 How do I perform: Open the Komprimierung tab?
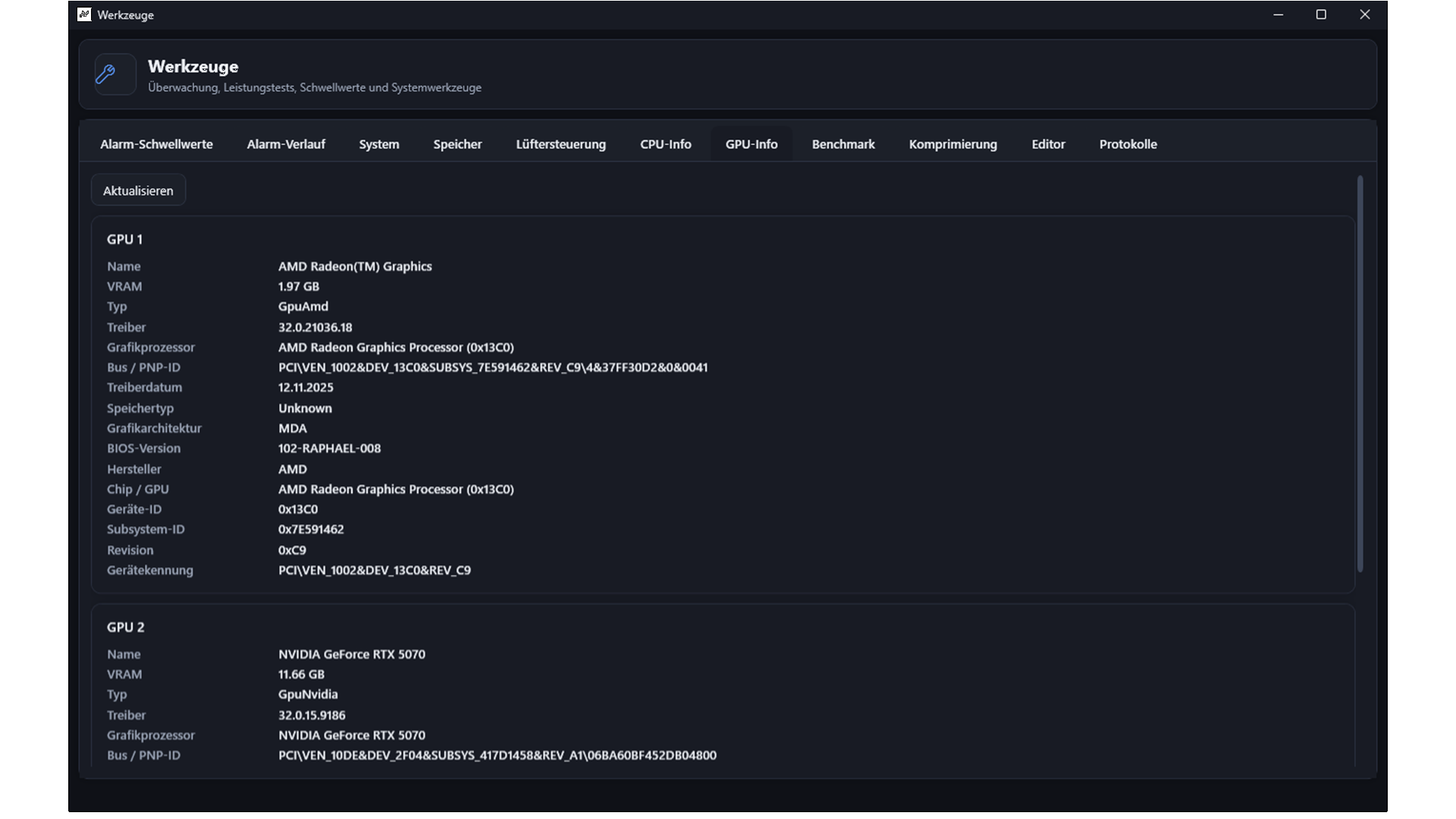pos(953,144)
